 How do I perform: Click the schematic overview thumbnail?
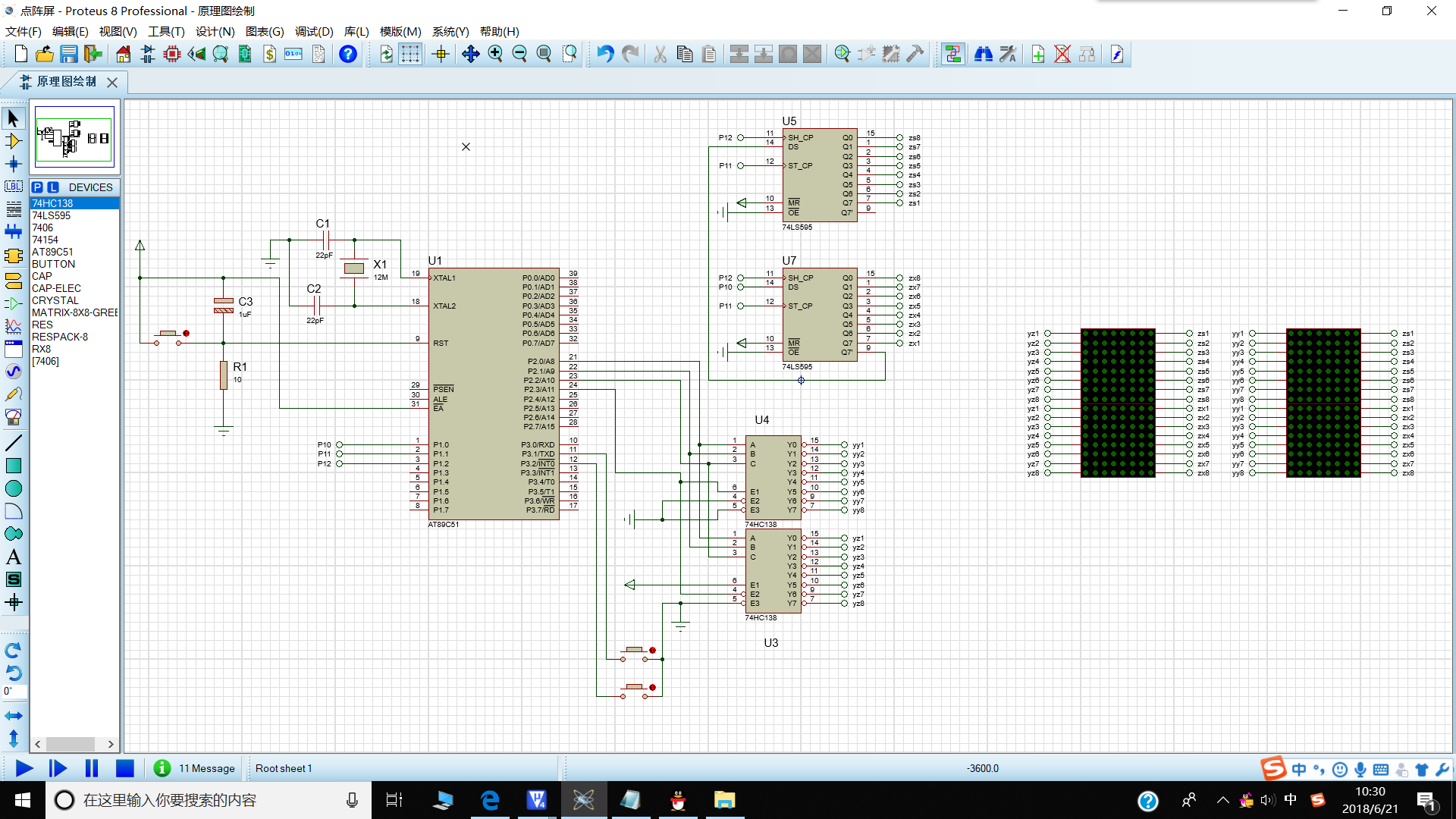(x=74, y=137)
